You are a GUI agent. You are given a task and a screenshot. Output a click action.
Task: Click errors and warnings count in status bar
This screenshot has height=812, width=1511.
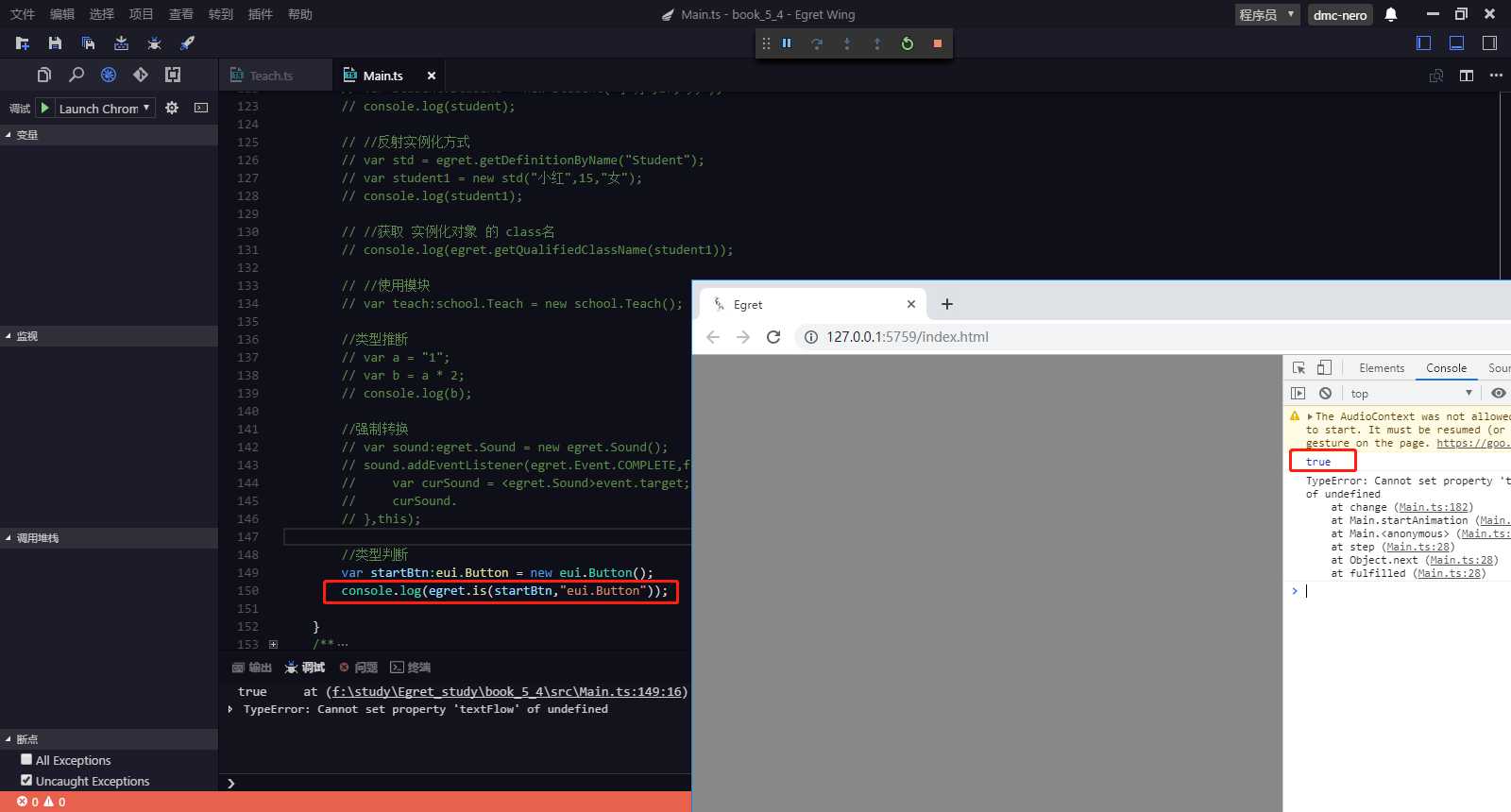pos(42,802)
